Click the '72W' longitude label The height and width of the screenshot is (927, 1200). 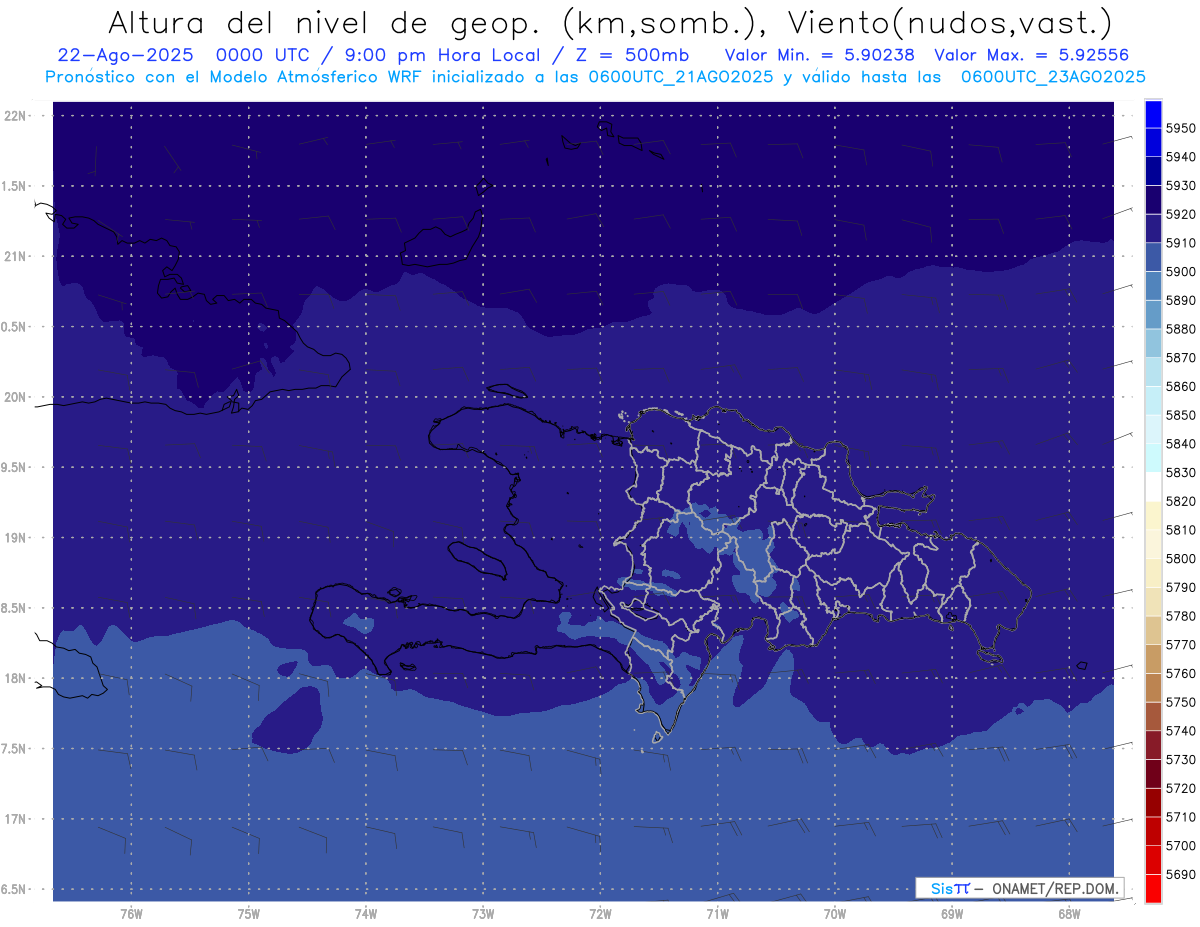pos(600,914)
